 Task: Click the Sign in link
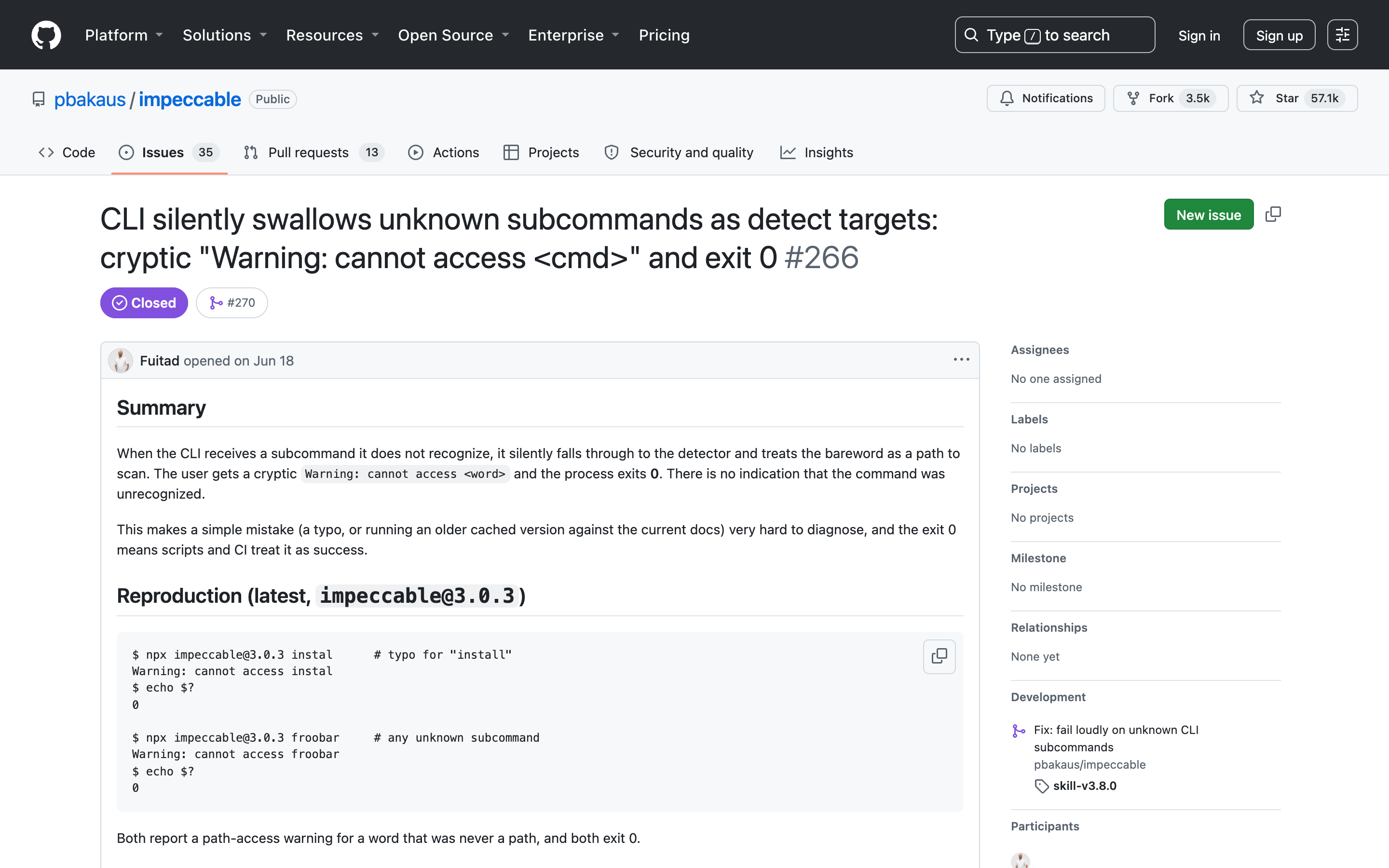click(x=1199, y=36)
